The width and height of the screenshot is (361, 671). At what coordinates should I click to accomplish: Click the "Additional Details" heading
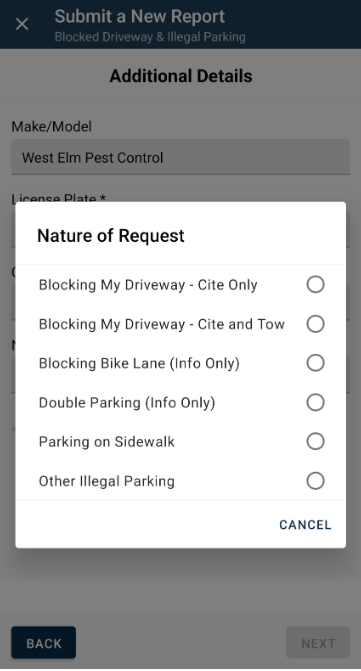point(180,76)
